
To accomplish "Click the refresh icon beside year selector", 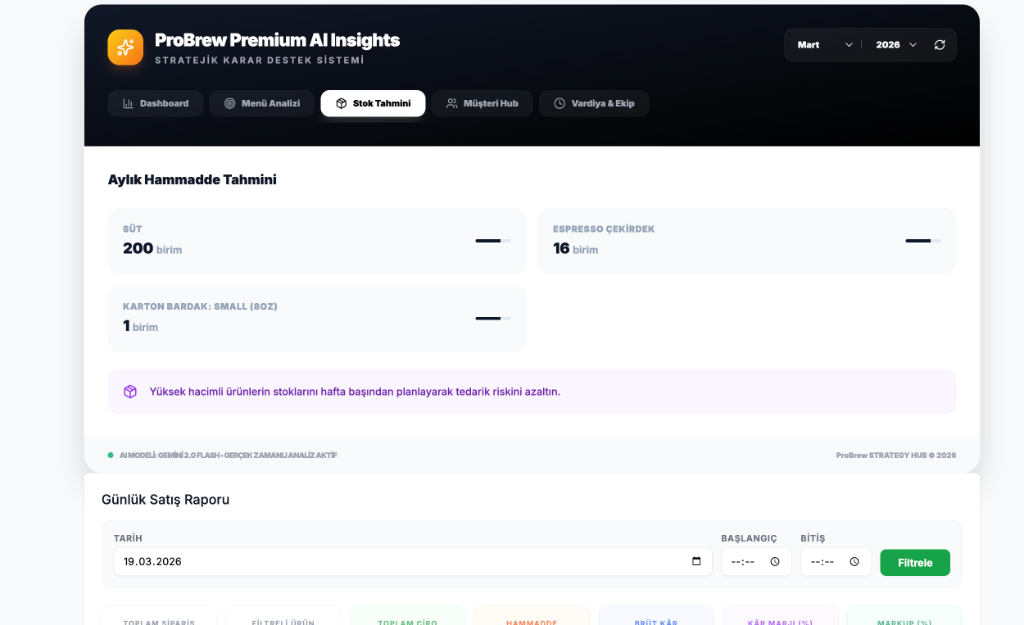I will coord(939,45).
